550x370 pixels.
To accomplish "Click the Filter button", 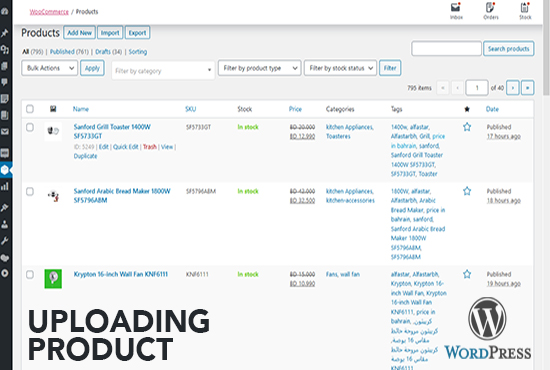I will point(390,68).
